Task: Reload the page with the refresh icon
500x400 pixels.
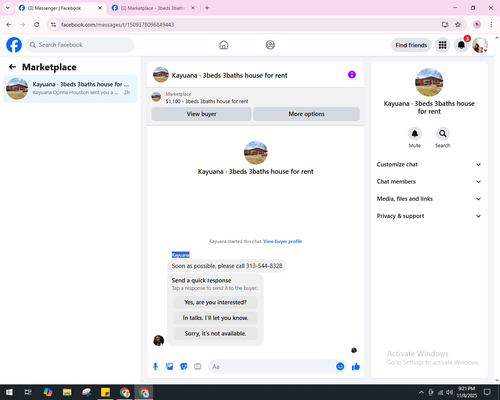Action: 37,24
